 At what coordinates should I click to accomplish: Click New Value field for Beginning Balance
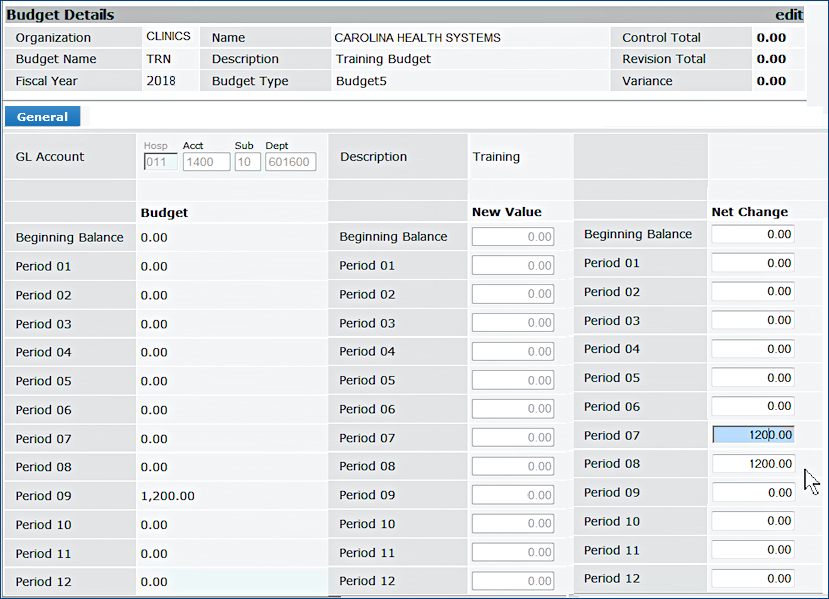(x=513, y=237)
